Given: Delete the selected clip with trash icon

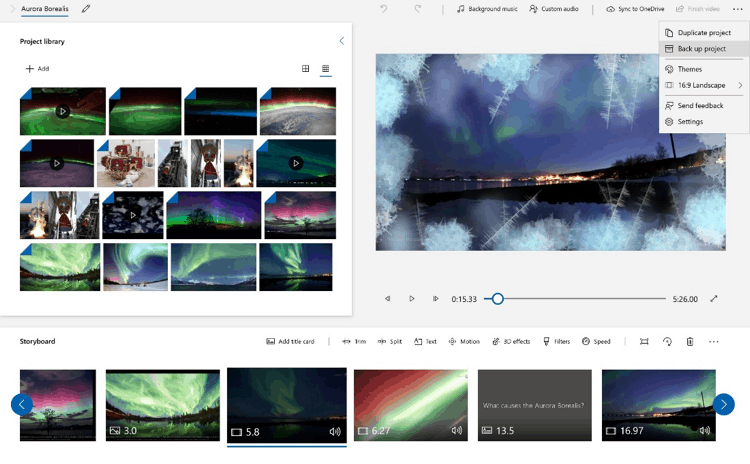Looking at the screenshot, I should [x=690, y=342].
